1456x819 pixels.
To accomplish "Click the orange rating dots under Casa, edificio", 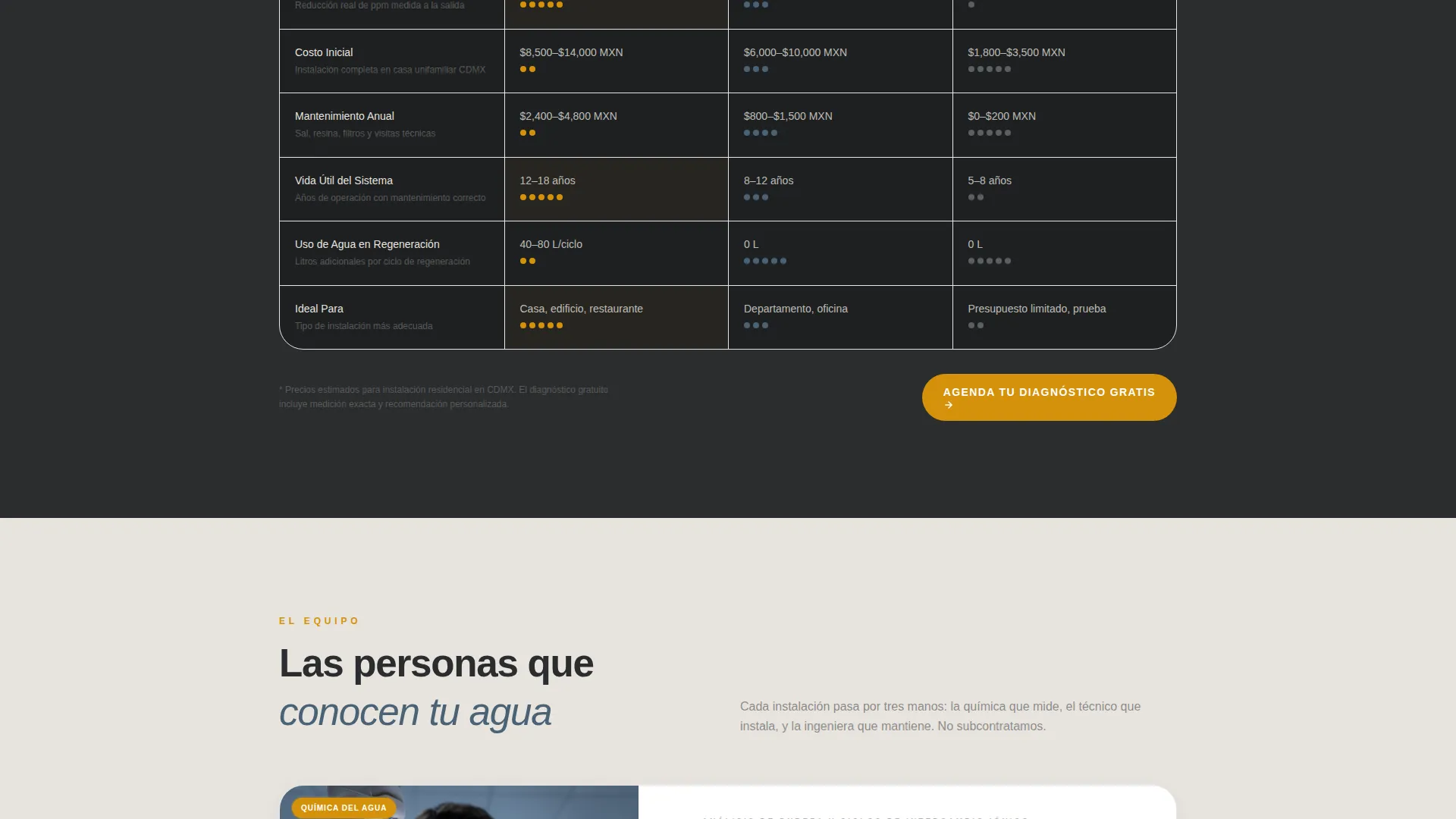I will click(541, 325).
